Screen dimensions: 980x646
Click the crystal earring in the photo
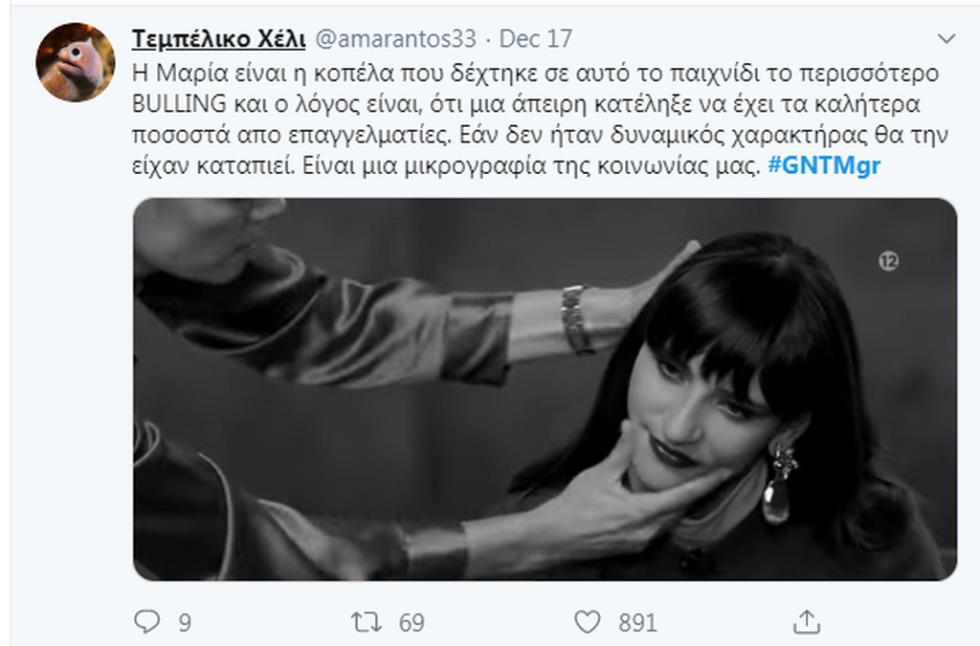779,484
